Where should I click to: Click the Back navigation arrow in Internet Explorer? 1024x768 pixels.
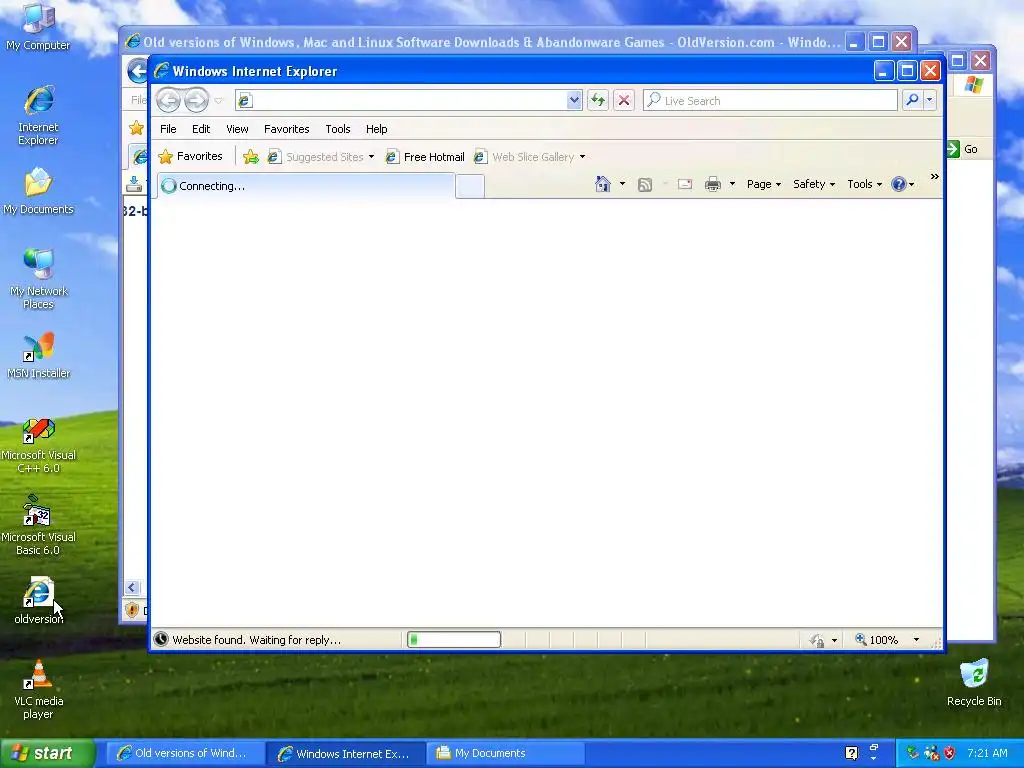pos(168,100)
